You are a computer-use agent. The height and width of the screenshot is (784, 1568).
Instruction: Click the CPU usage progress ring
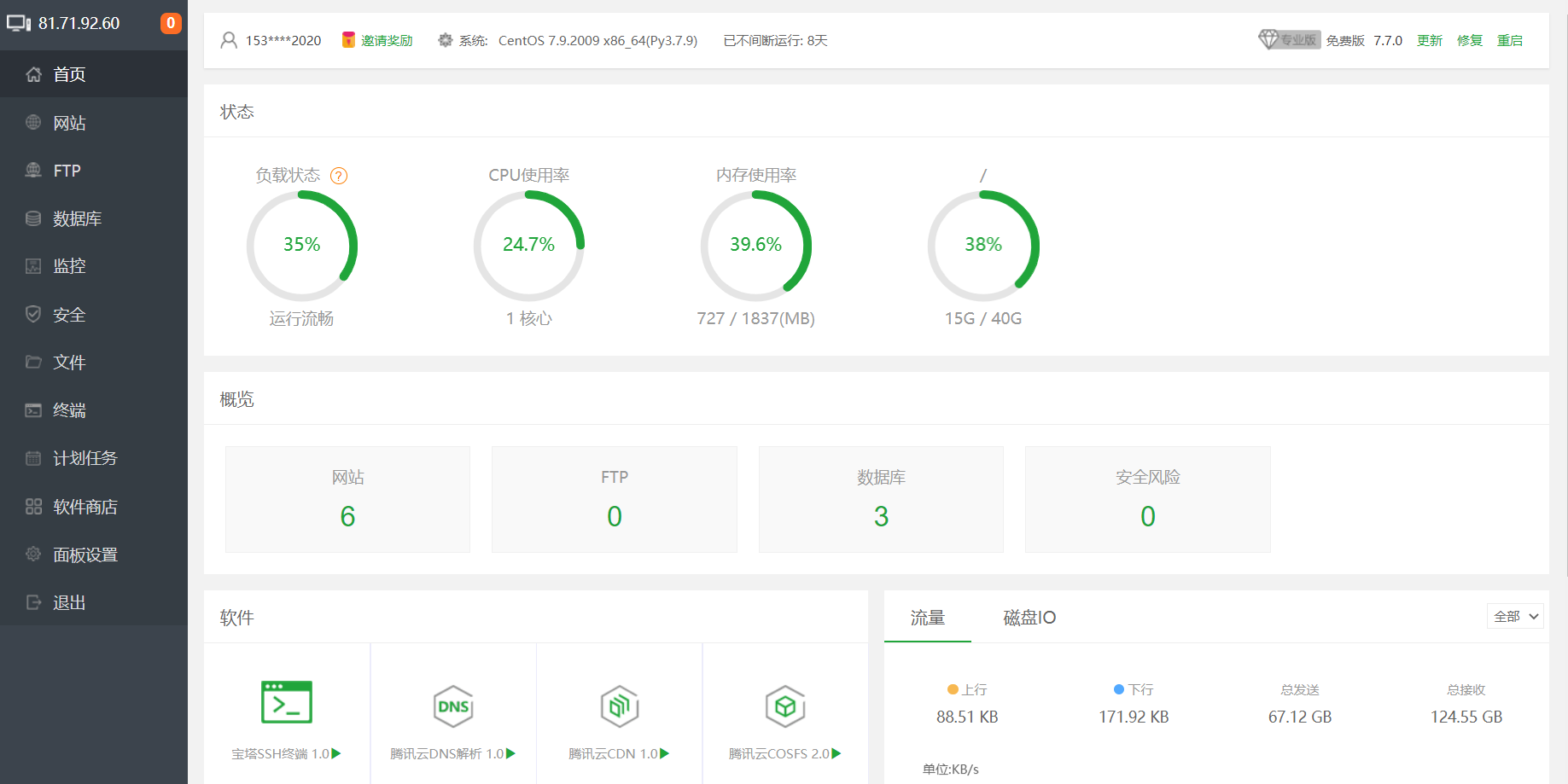tap(529, 245)
